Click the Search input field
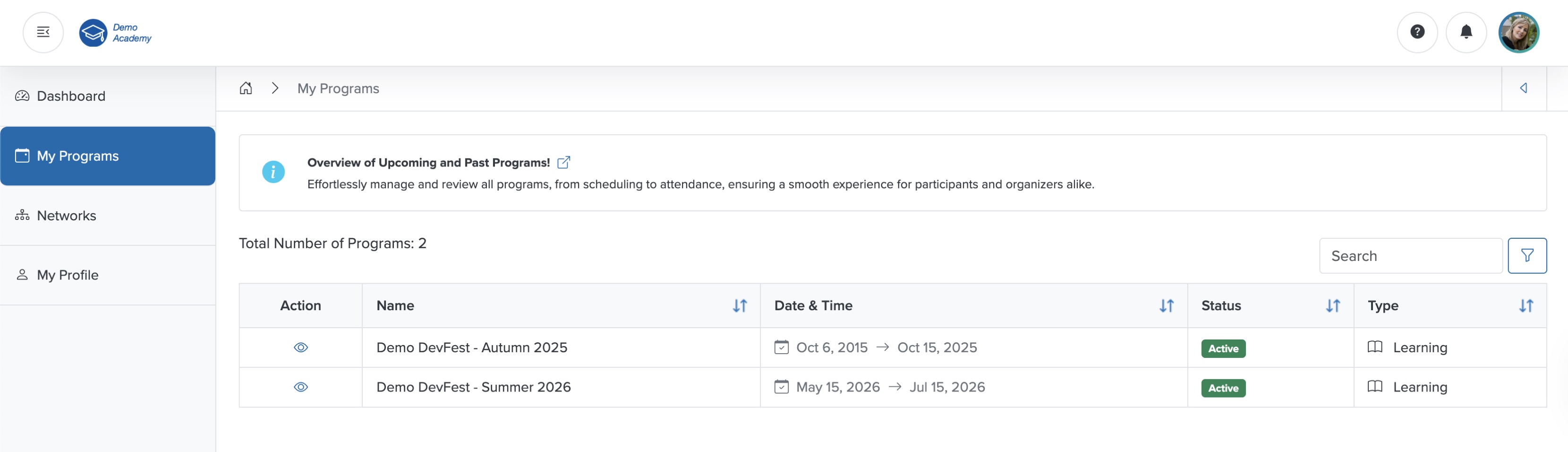This screenshot has height=452, width=1568. pyautogui.click(x=1410, y=256)
